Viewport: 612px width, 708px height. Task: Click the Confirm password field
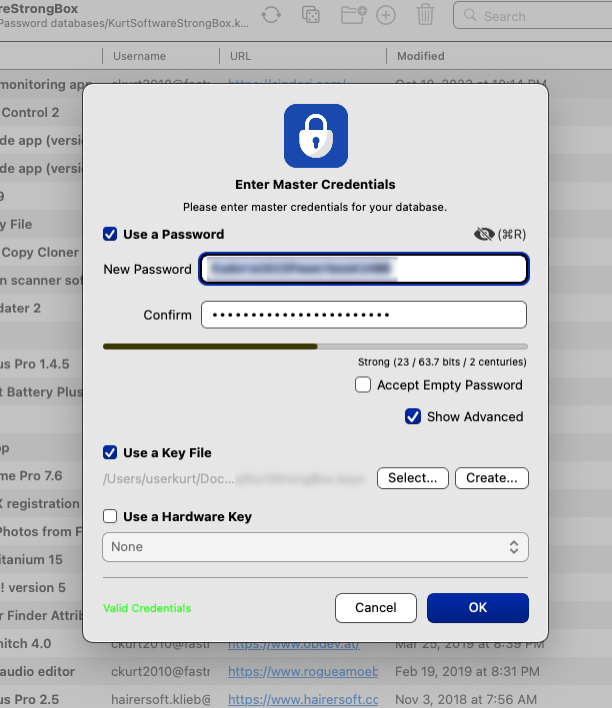point(364,315)
